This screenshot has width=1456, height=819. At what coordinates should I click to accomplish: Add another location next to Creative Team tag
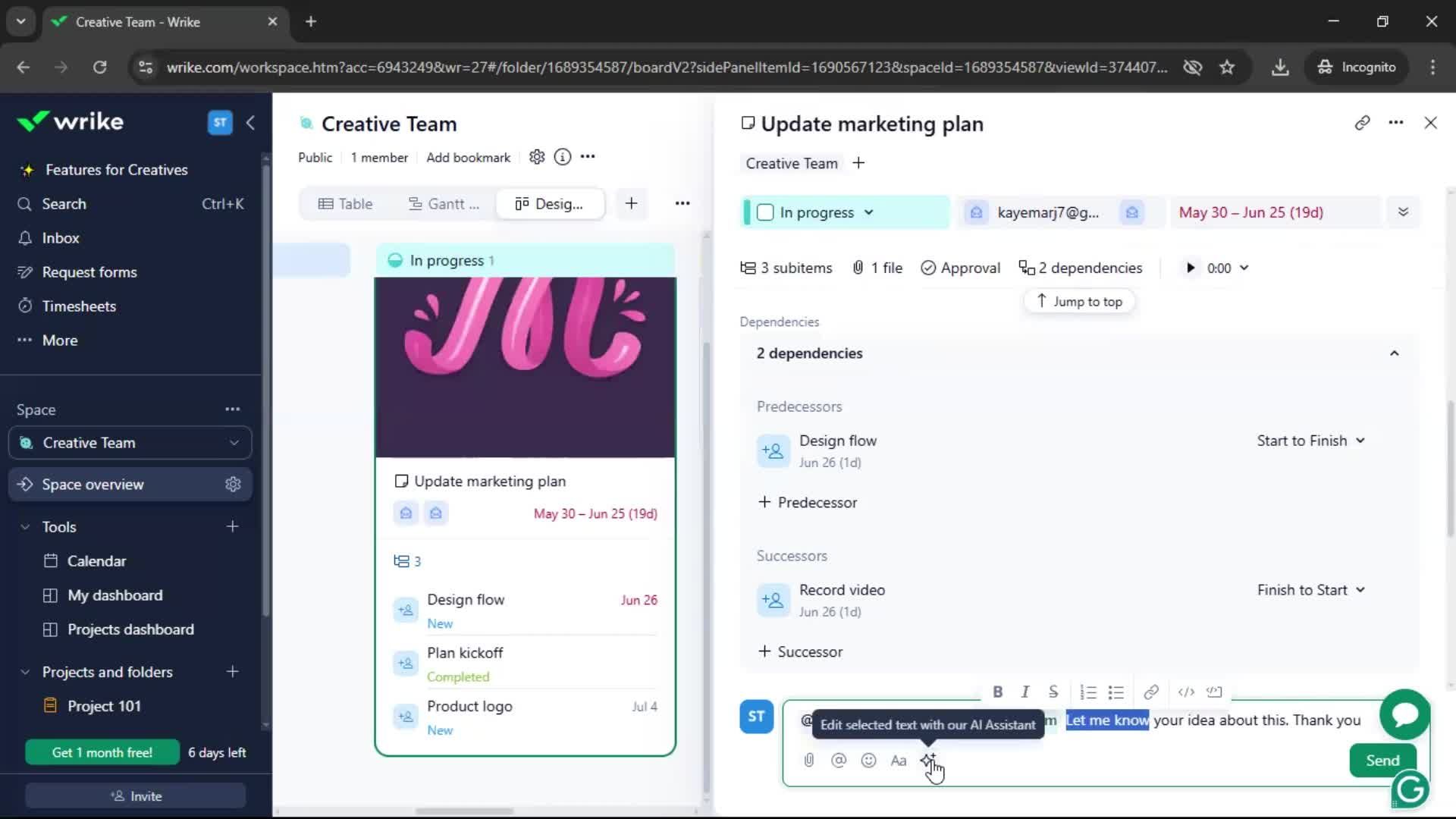[858, 163]
